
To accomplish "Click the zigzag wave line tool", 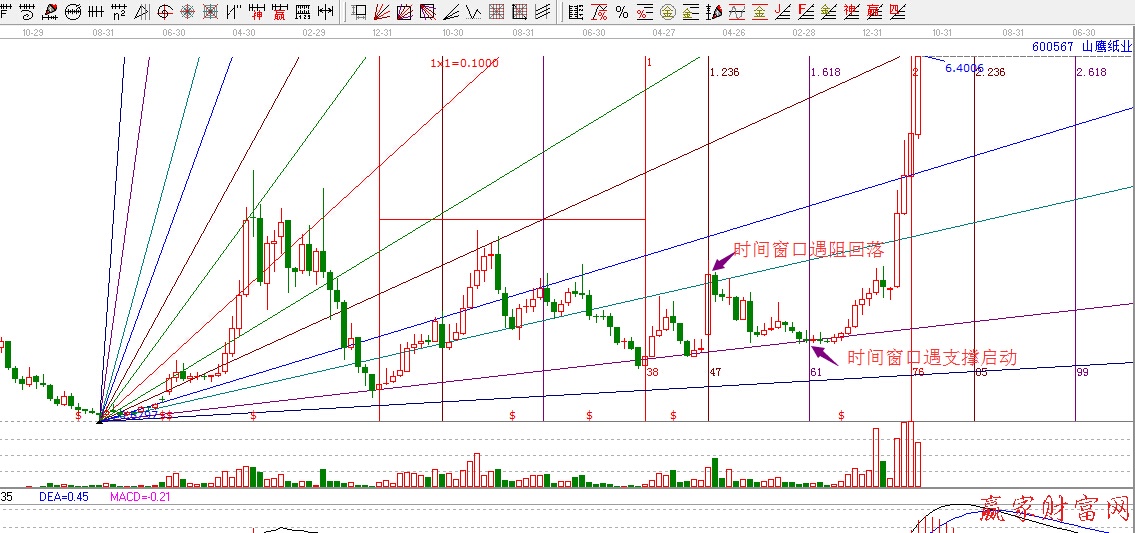I will [x=472, y=12].
